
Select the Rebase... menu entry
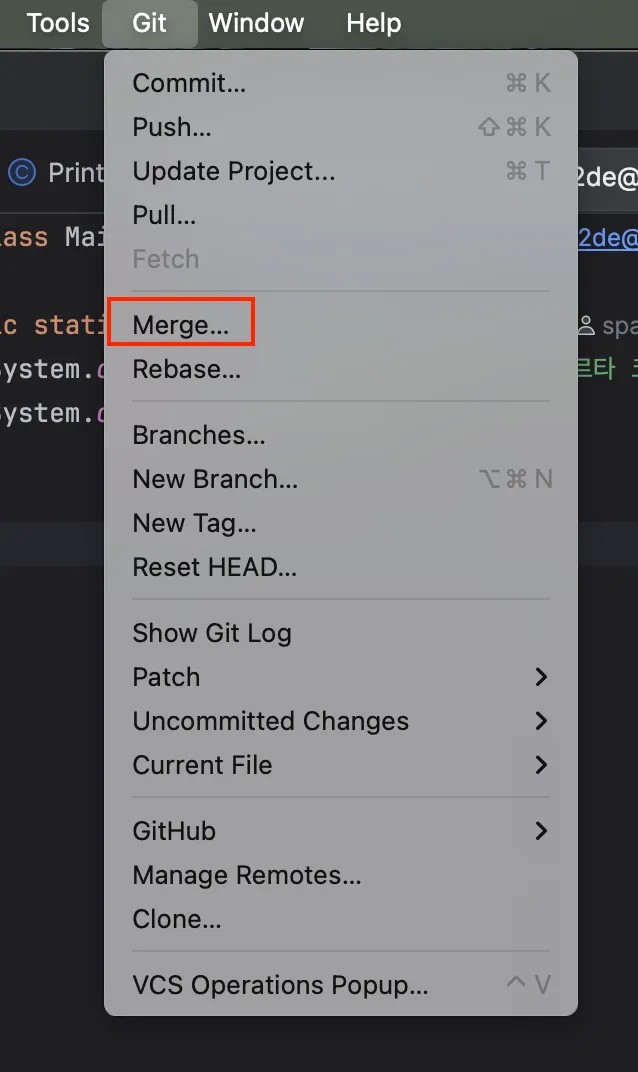coord(187,369)
